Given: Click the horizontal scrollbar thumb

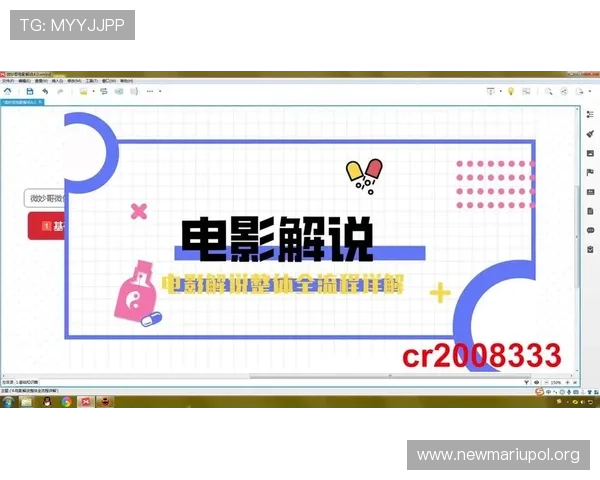Looking at the screenshot, I should 390,376.
